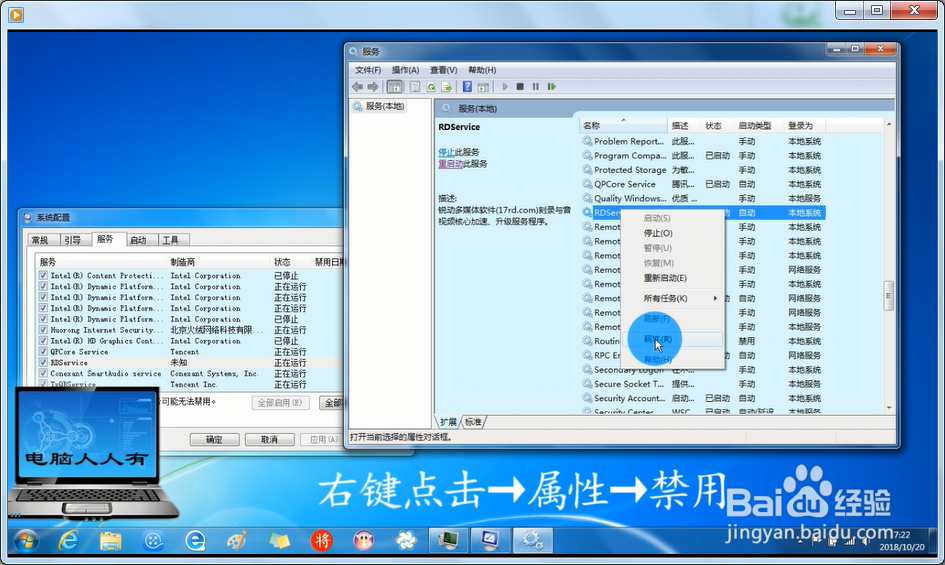The height and width of the screenshot is (565, 945).
Task: Click 重启动 link to restart RDService
Action: click(x=450, y=163)
